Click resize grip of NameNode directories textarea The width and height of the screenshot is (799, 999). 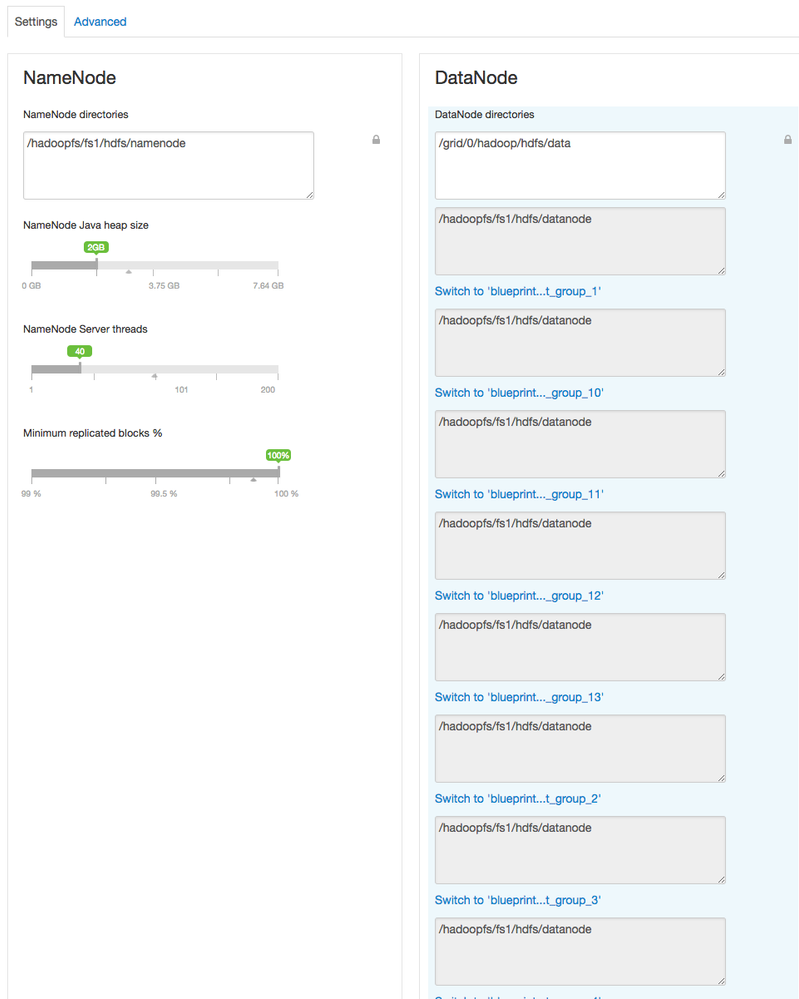(x=309, y=194)
